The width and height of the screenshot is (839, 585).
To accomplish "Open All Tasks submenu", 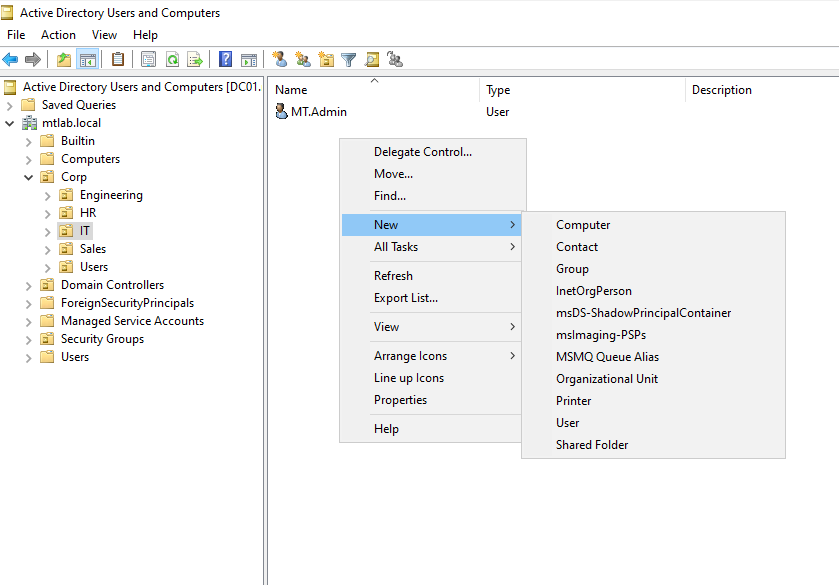I will [431, 247].
